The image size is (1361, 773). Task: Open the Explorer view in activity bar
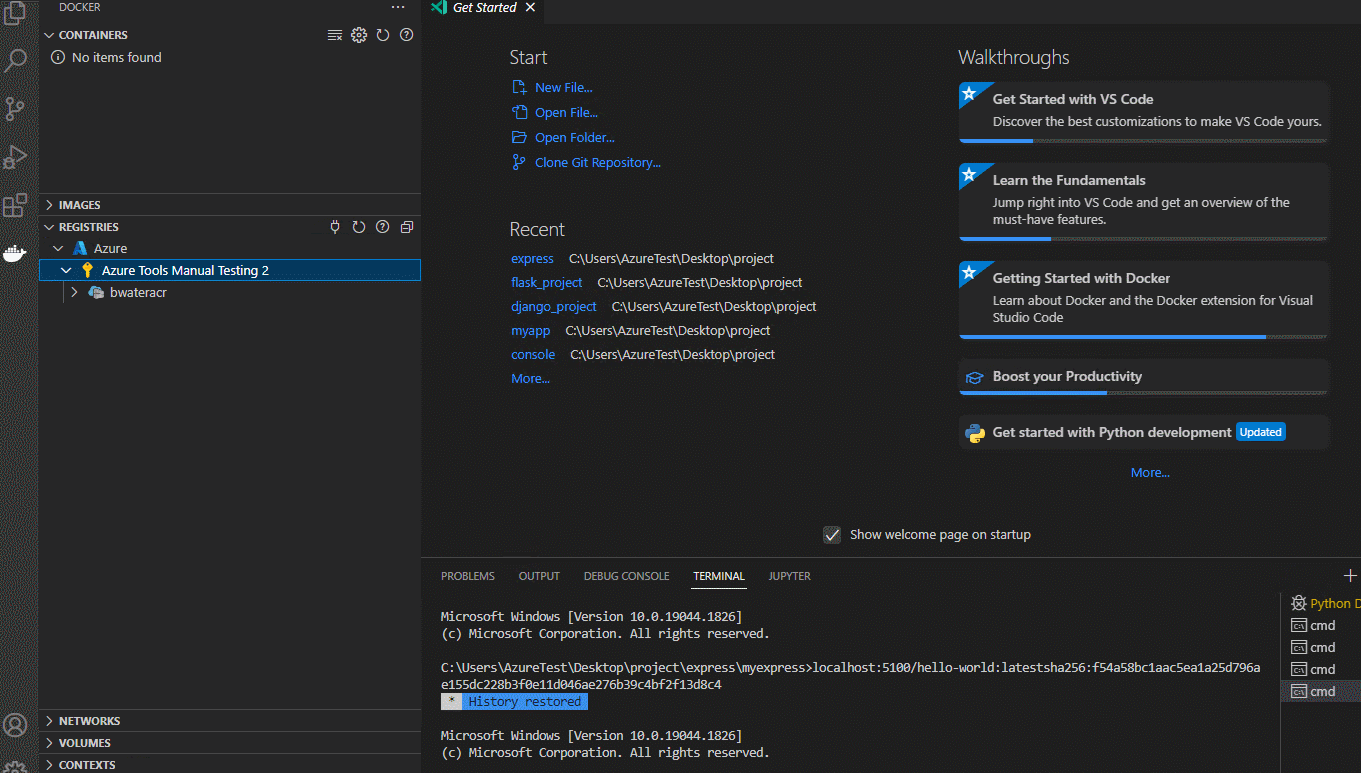15,14
